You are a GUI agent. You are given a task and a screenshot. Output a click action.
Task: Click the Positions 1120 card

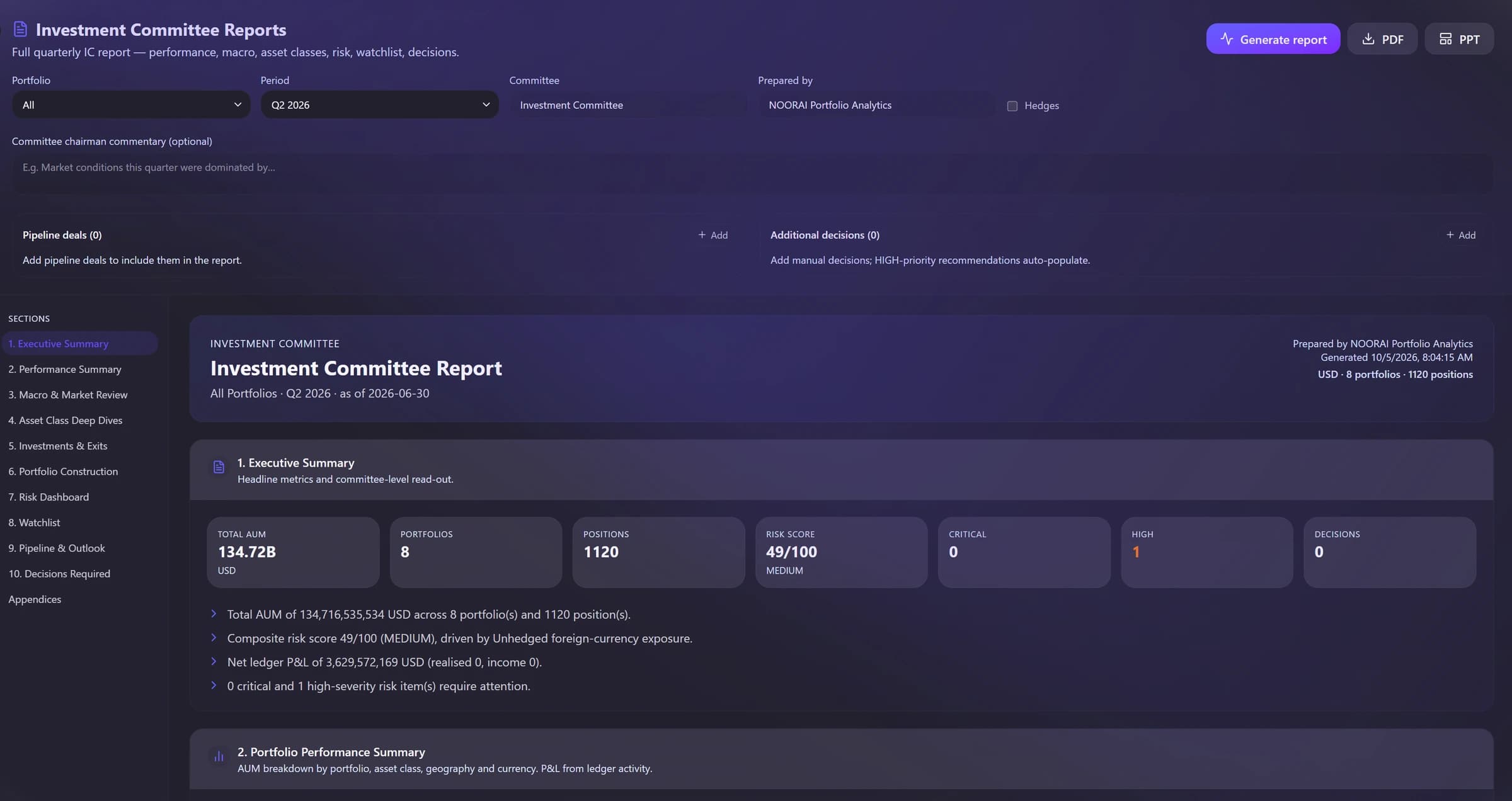pos(658,552)
